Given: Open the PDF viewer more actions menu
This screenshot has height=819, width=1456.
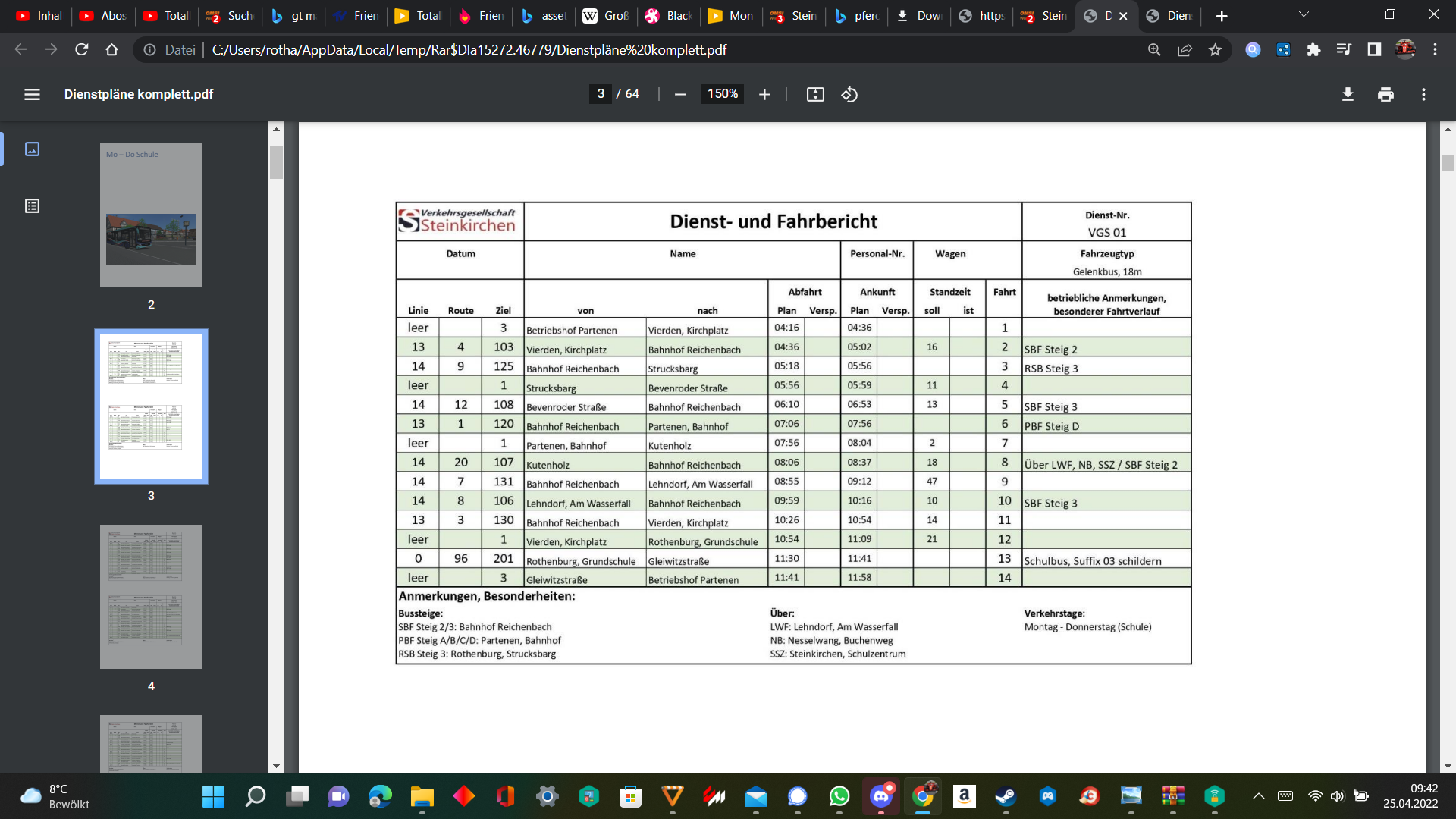Looking at the screenshot, I should (x=1423, y=94).
